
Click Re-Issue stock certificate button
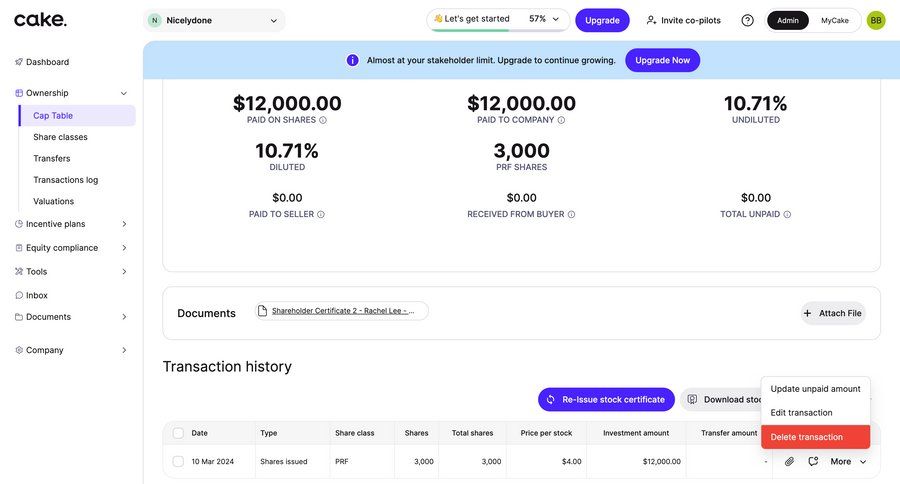(x=604, y=399)
